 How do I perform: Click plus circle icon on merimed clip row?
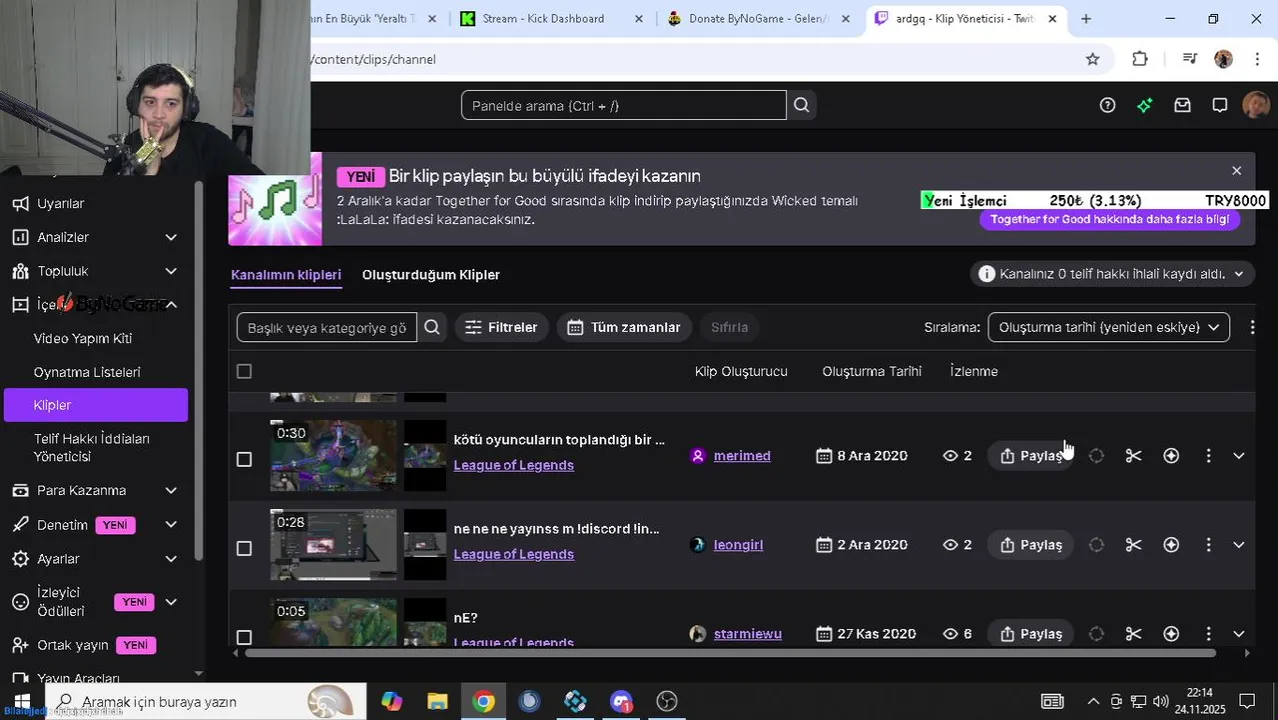click(1171, 456)
